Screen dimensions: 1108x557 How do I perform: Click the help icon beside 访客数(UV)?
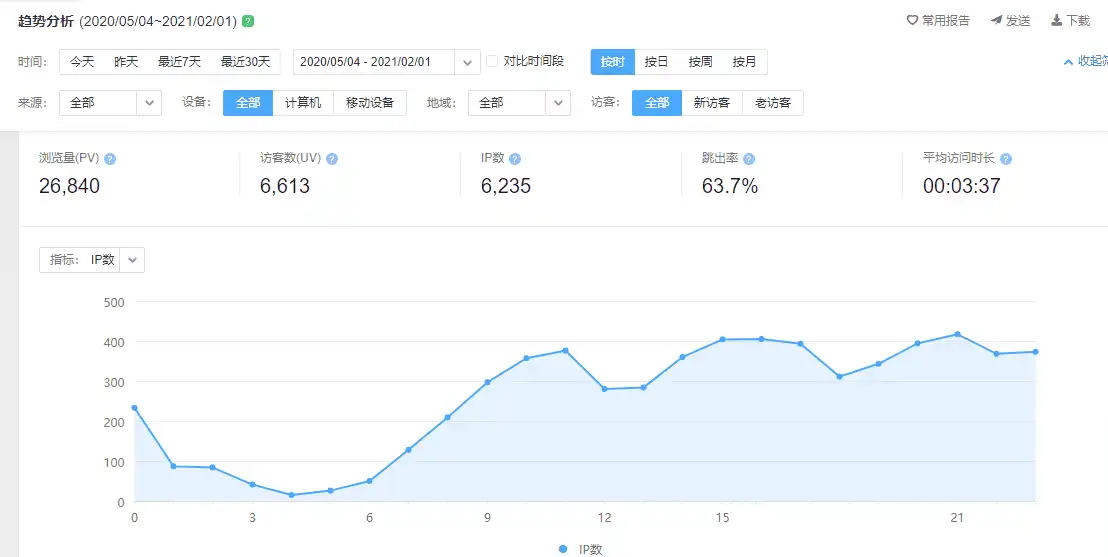(x=332, y=159)
